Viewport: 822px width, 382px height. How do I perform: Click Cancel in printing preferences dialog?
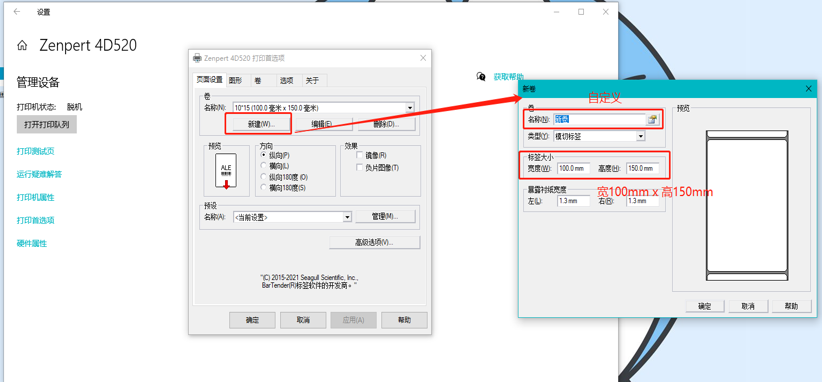[x=303, y=320]
